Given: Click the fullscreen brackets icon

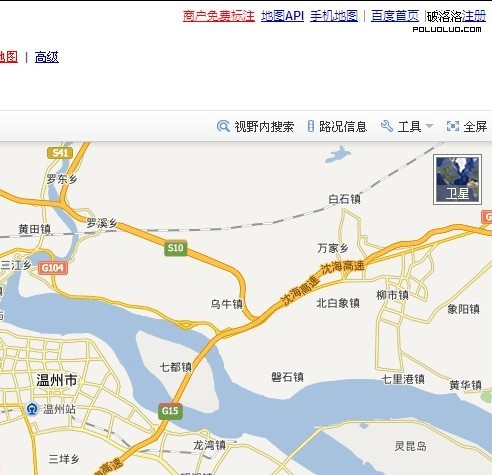Looking at the screenshot, I should (453, 126).
